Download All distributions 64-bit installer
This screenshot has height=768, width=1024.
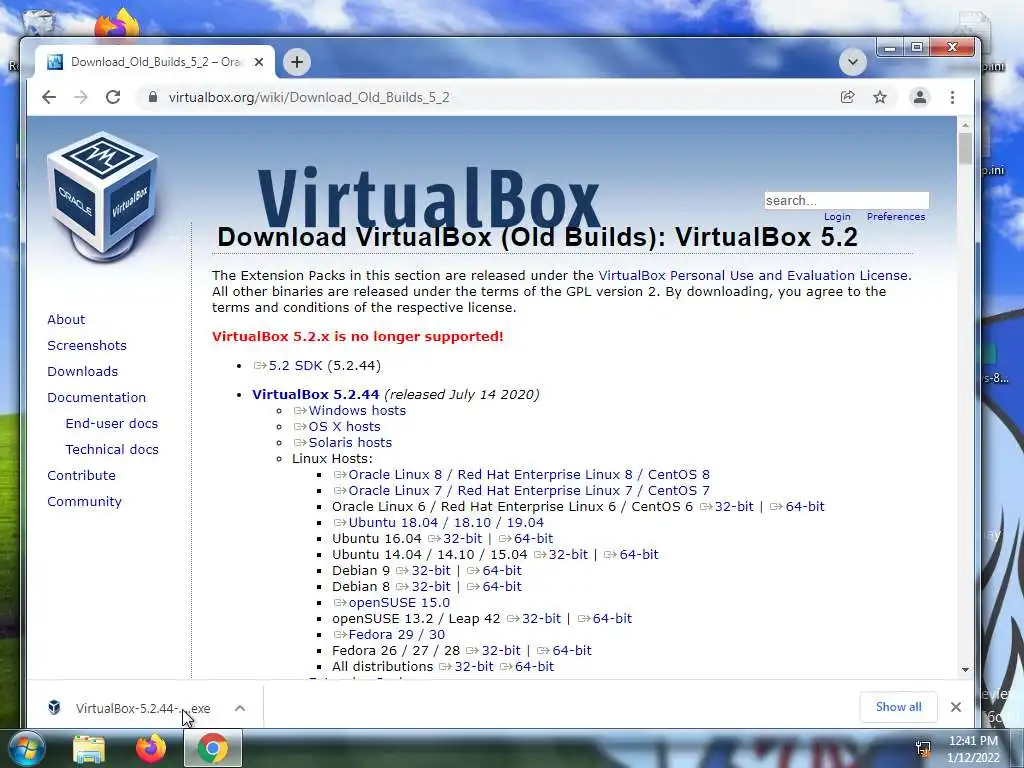tap(527, 667)
